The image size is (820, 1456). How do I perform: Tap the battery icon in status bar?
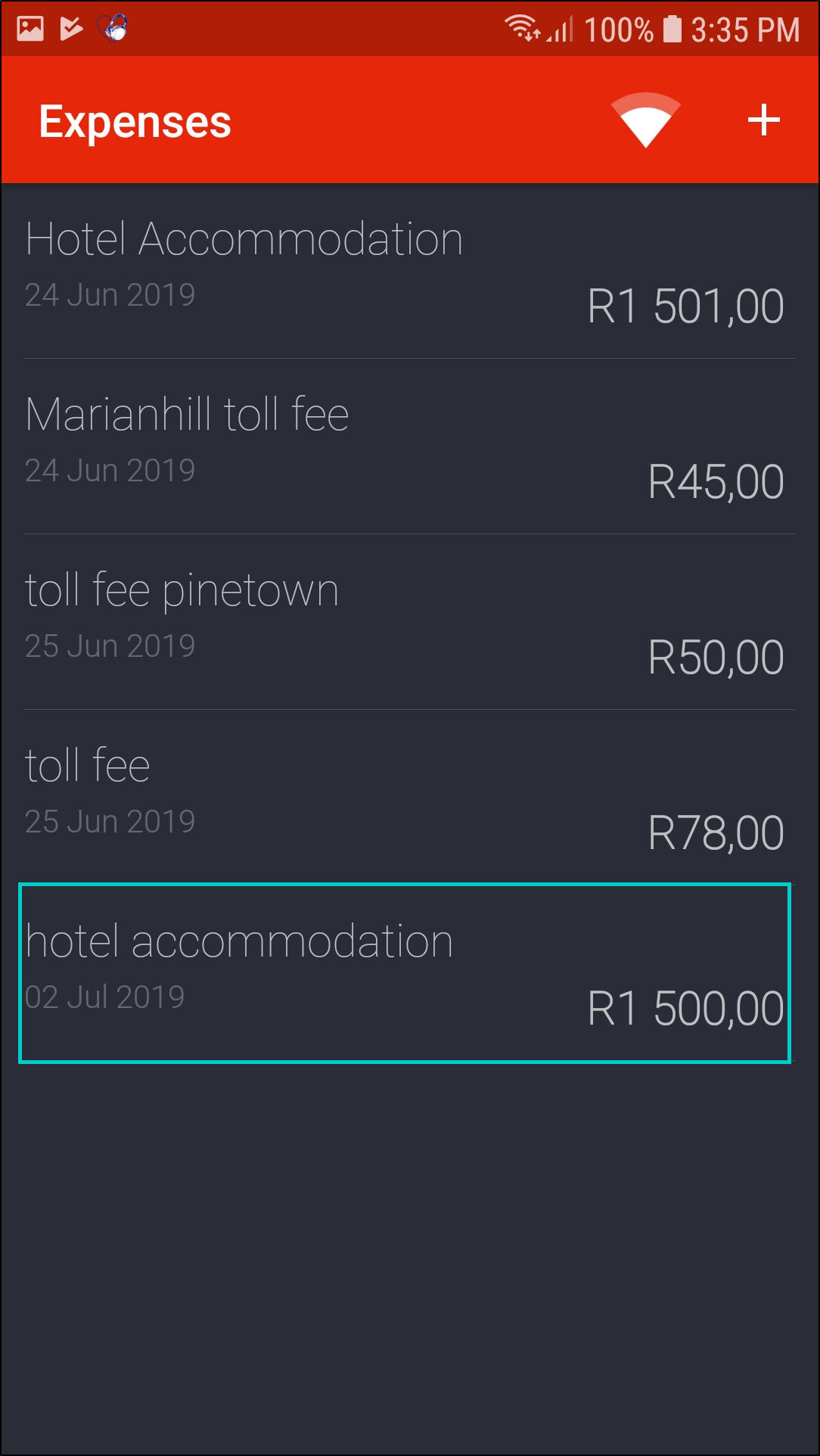(x=672, y=29)
